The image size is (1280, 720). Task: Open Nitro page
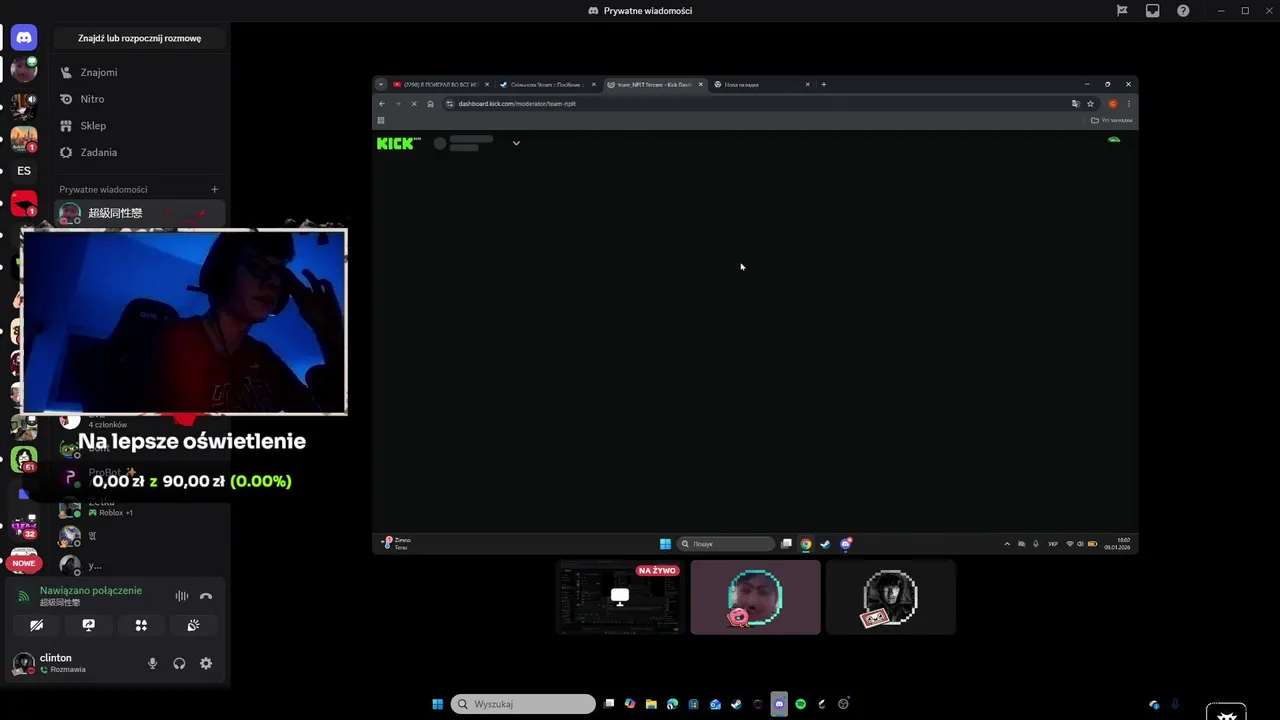tap(140, 99)
